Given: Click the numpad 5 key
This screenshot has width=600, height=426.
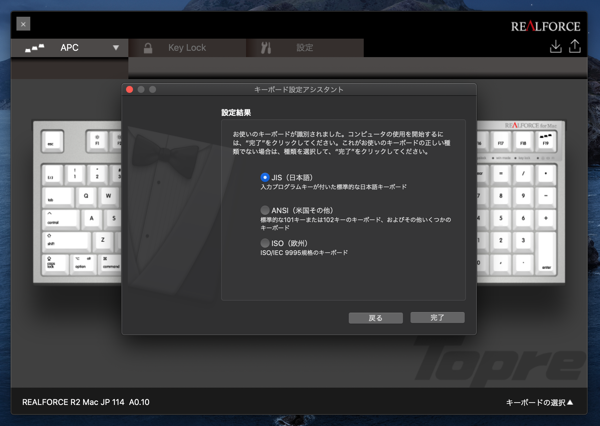Looking at the screenshot, I should click(501, 219).
